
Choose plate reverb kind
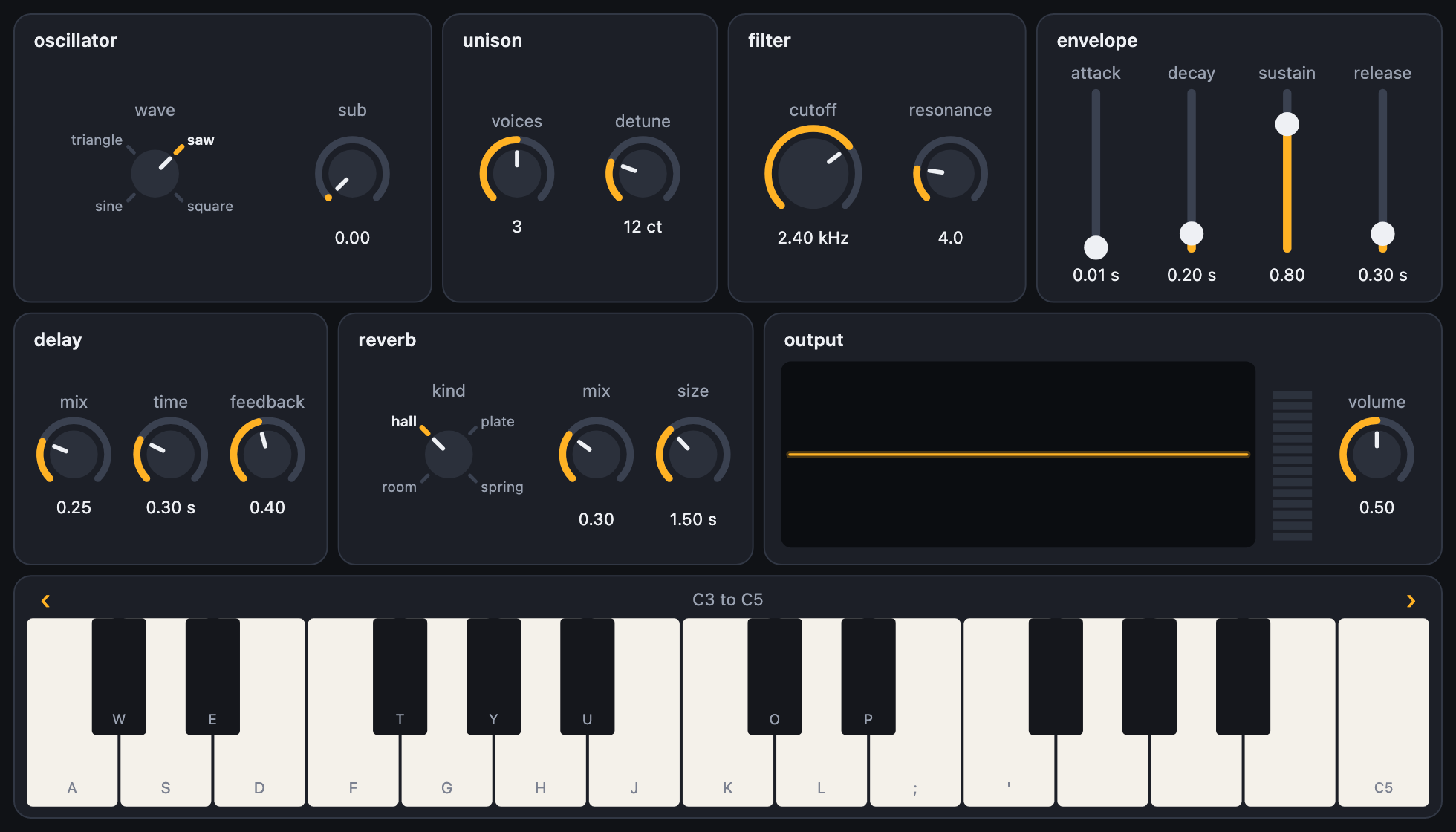coord(498,421)
